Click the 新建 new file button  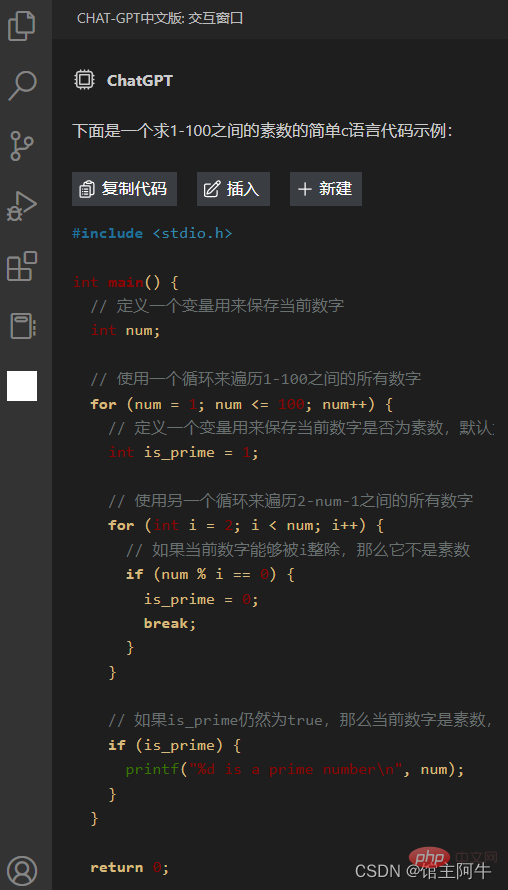326,189
